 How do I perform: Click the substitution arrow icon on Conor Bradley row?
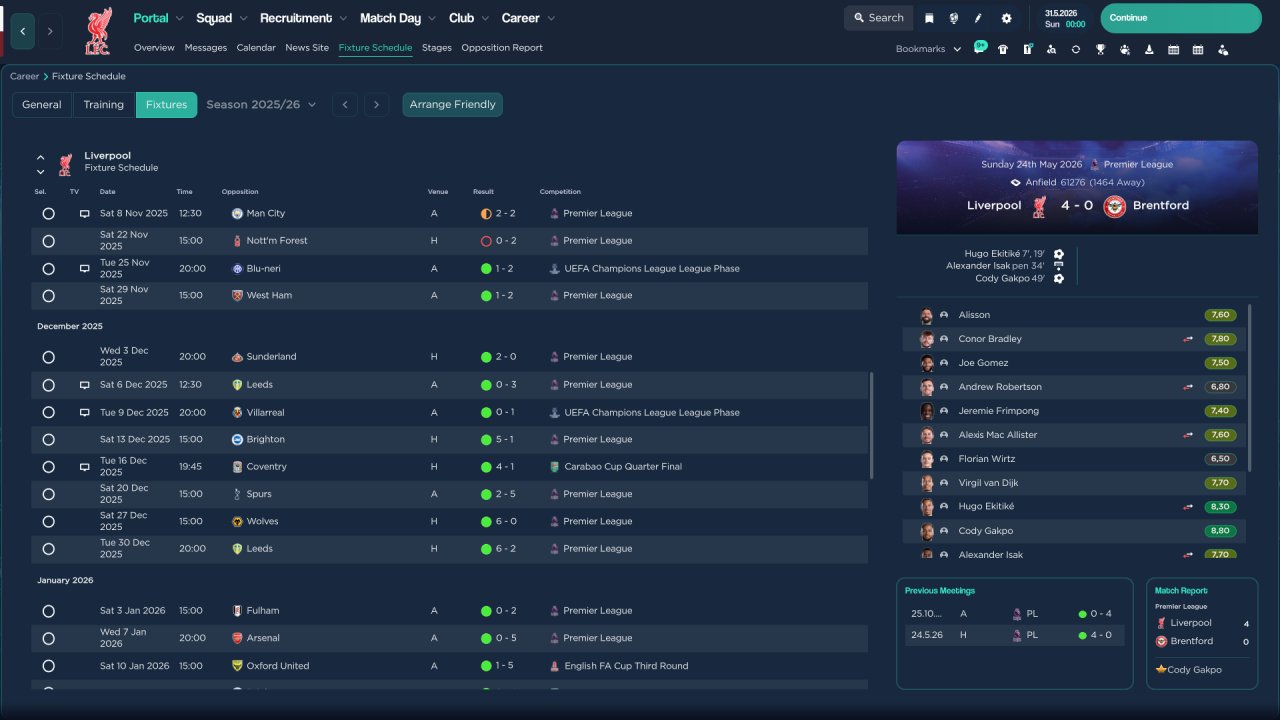(x=1188, y=339)
